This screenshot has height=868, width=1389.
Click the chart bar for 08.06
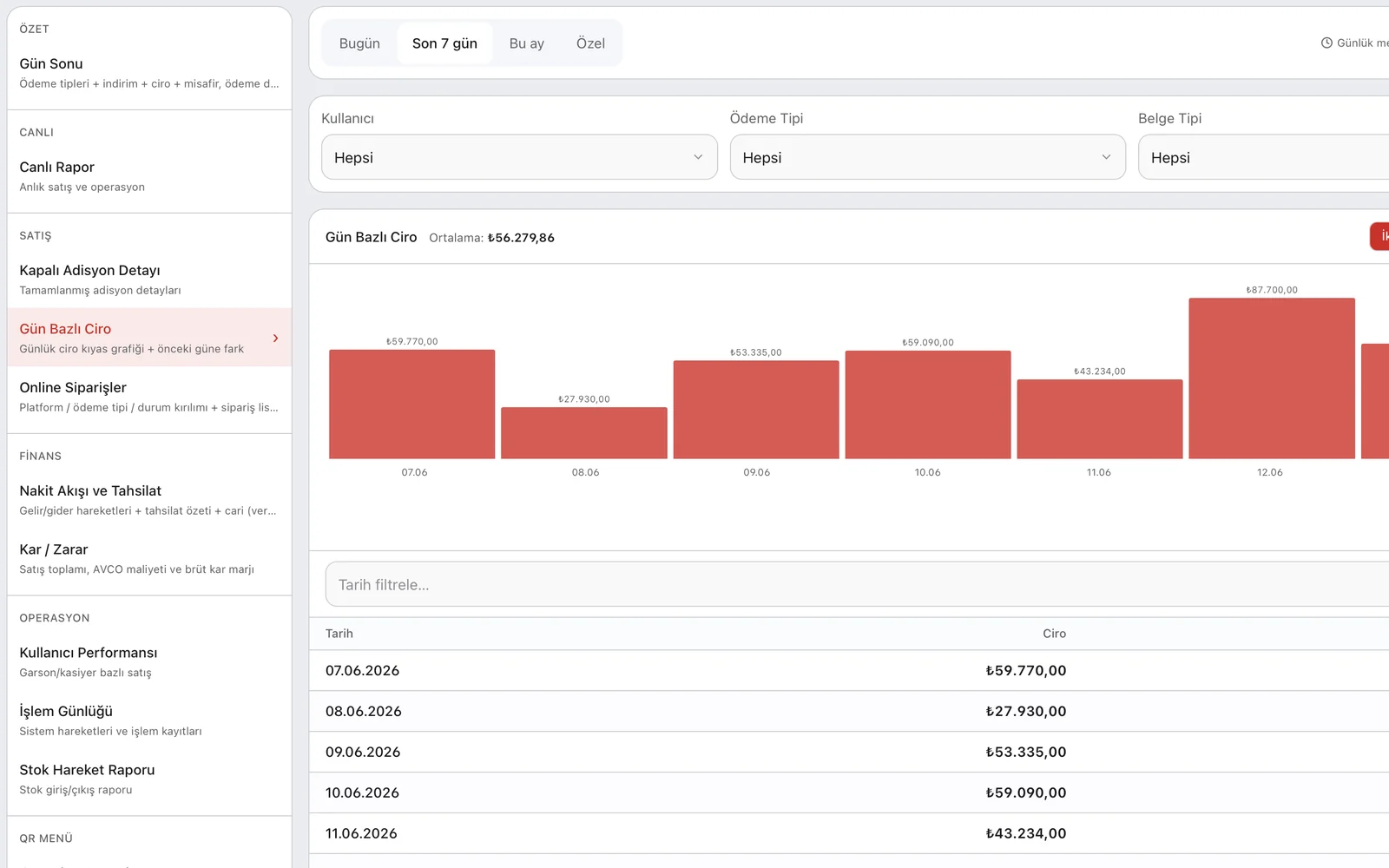[x=584, y=433]
